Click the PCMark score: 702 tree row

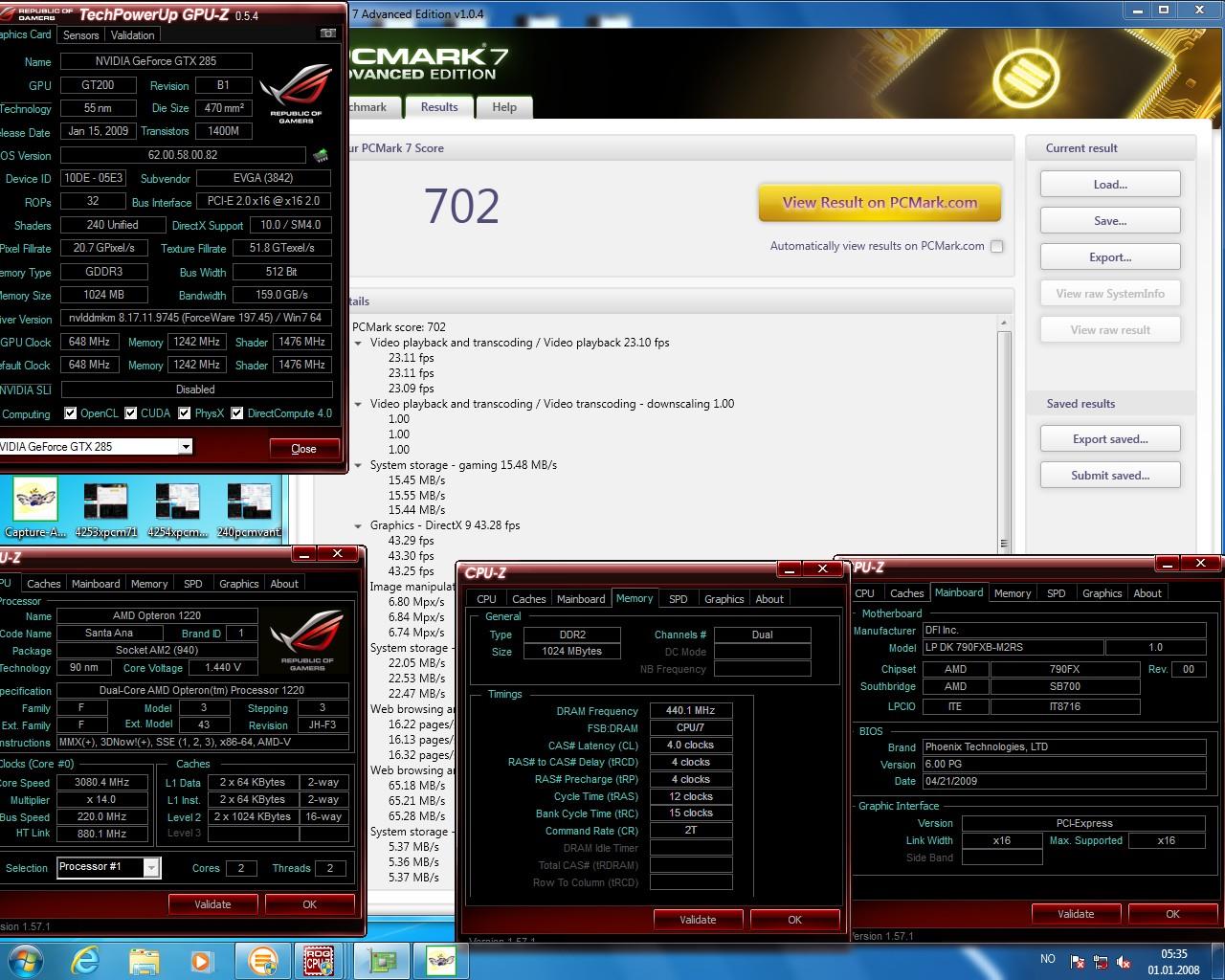pos(399,327)
